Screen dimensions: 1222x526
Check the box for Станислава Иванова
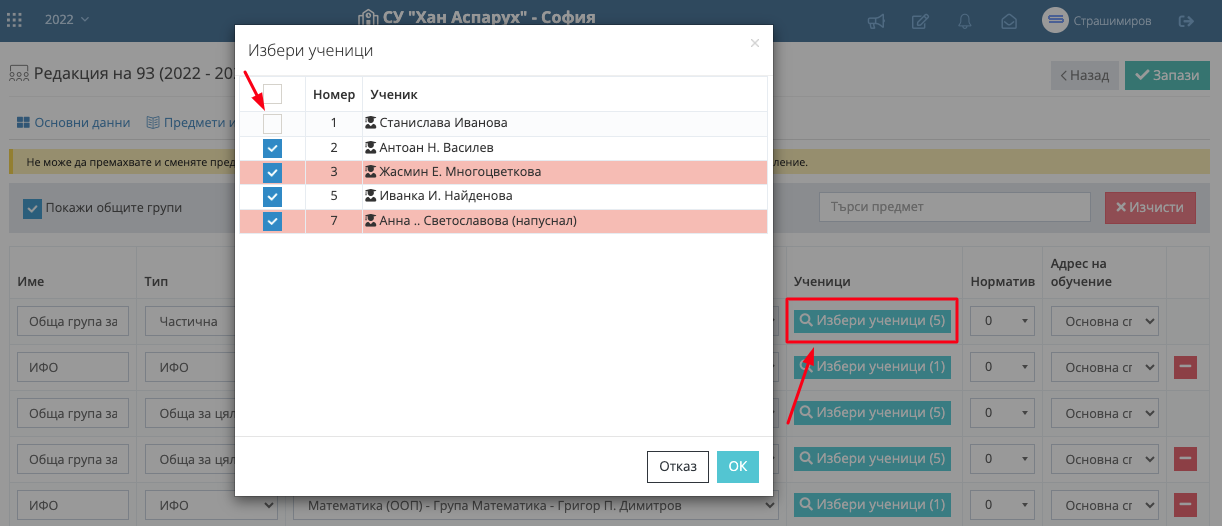(x=272, y=124)
